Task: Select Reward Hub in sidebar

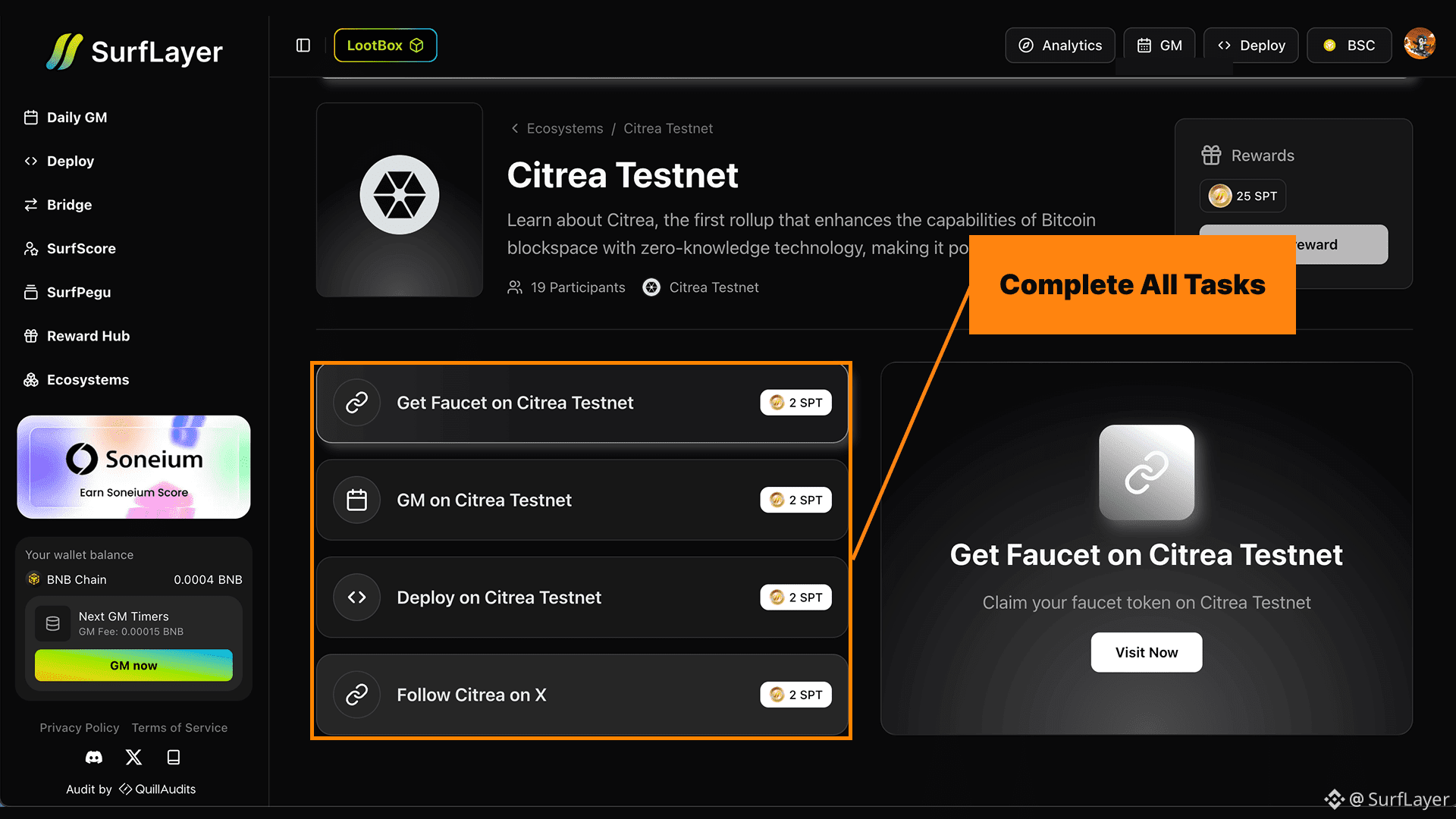Action: coord(88,336)
